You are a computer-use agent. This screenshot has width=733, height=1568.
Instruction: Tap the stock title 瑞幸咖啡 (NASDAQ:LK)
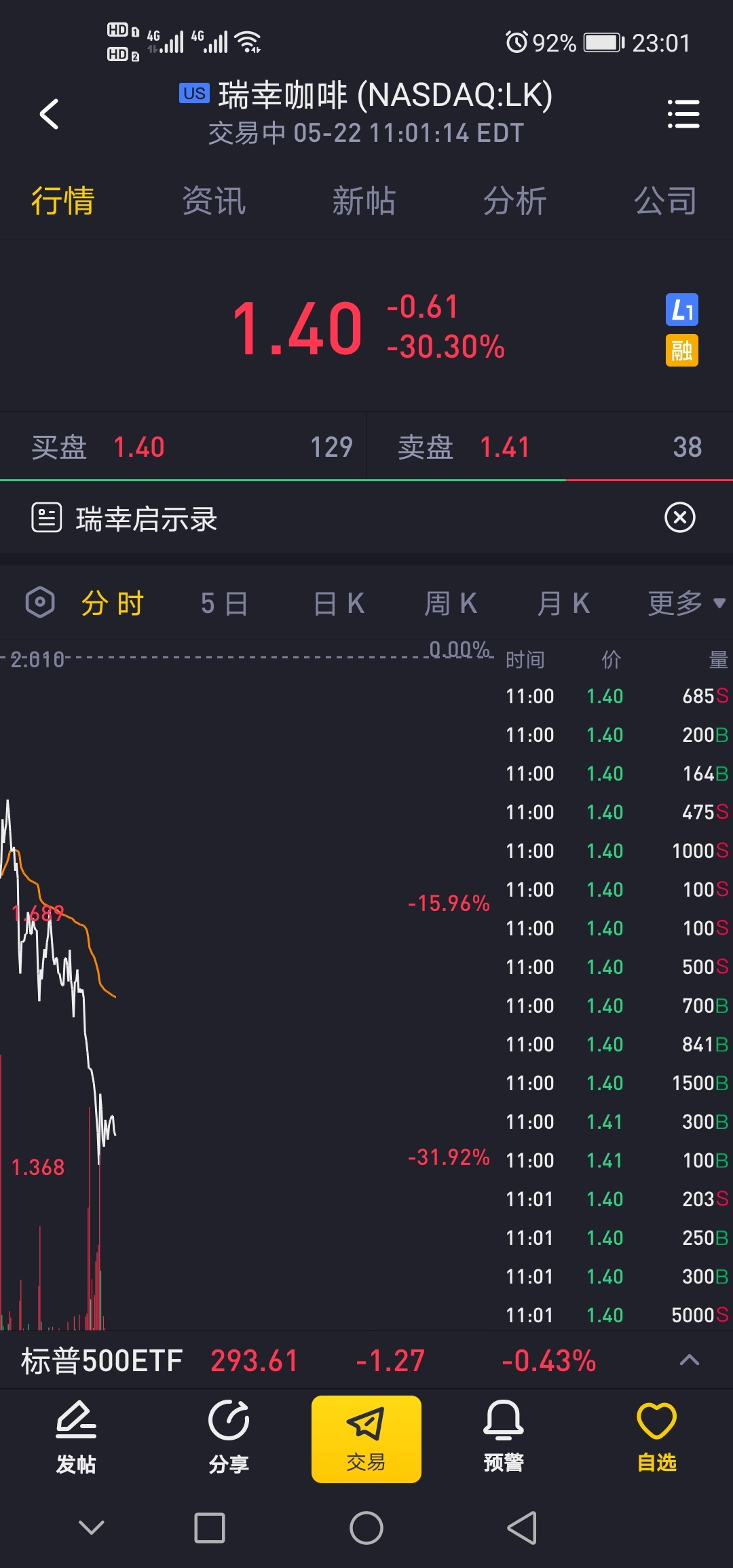(386, 95)
